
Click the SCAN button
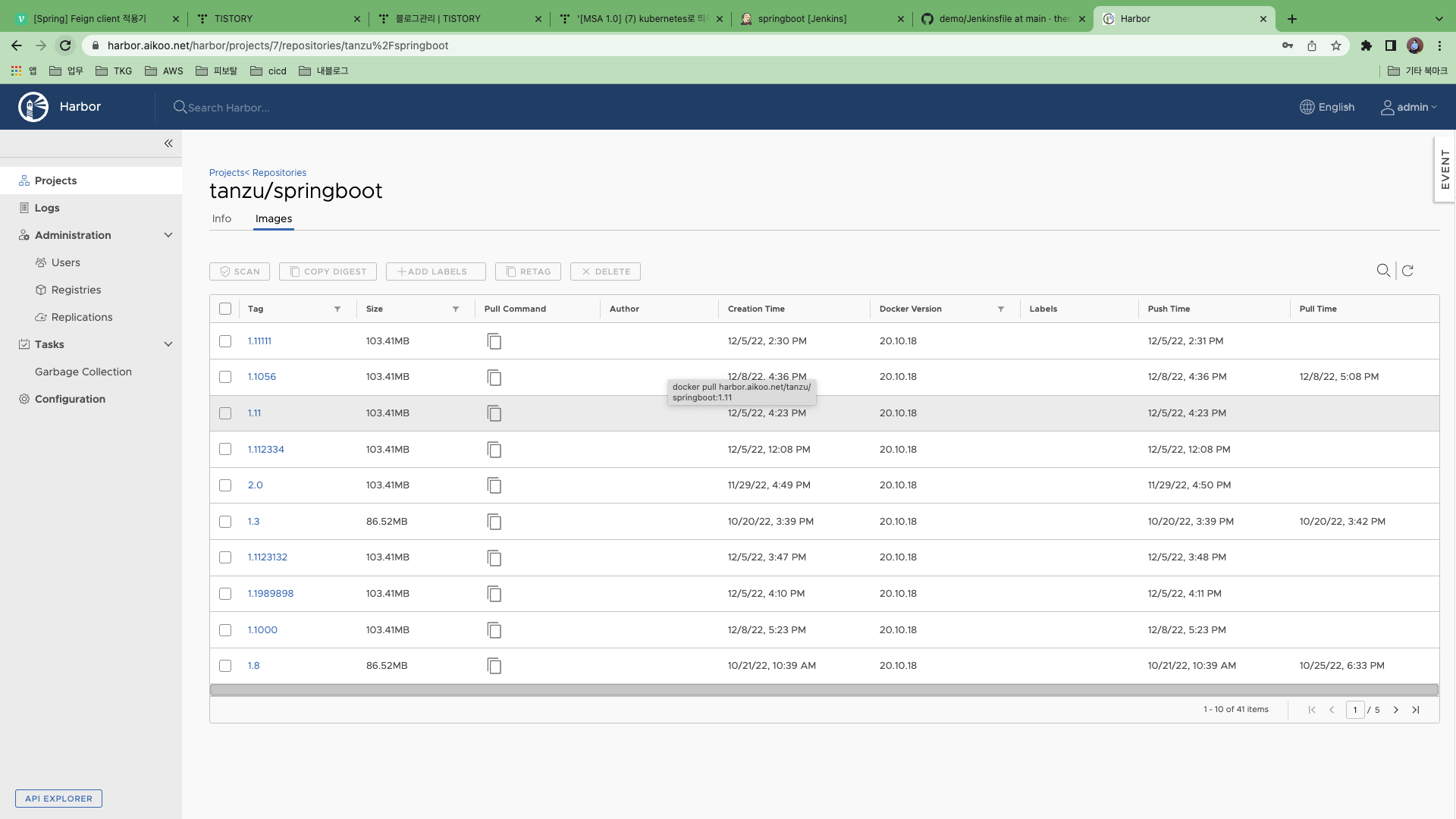pyautogui.click(x=240, y=271)
